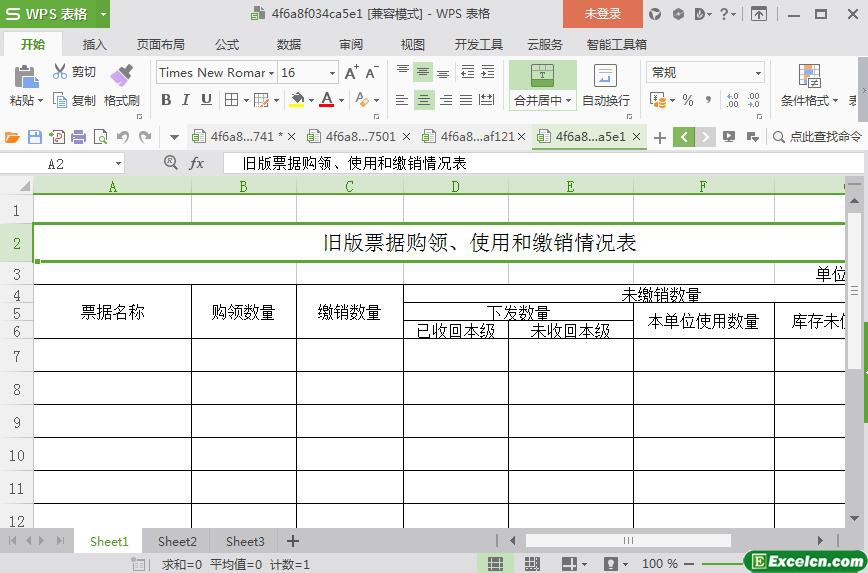The width and height of the screenshot is (868, 573).
Task: Expand the fill color dropdown arrow
Action: 311,100
